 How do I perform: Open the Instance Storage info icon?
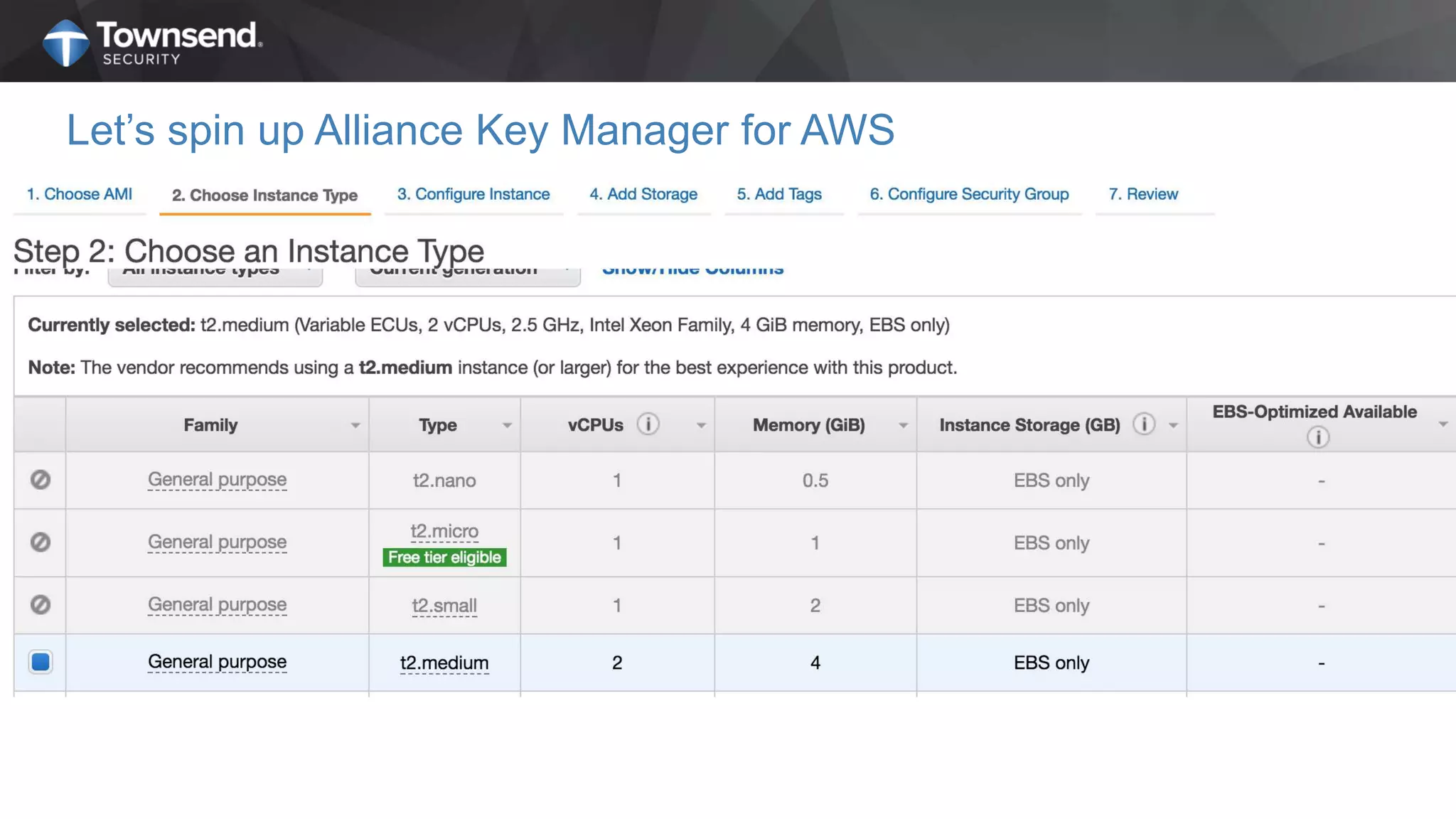coord(1144,424)
